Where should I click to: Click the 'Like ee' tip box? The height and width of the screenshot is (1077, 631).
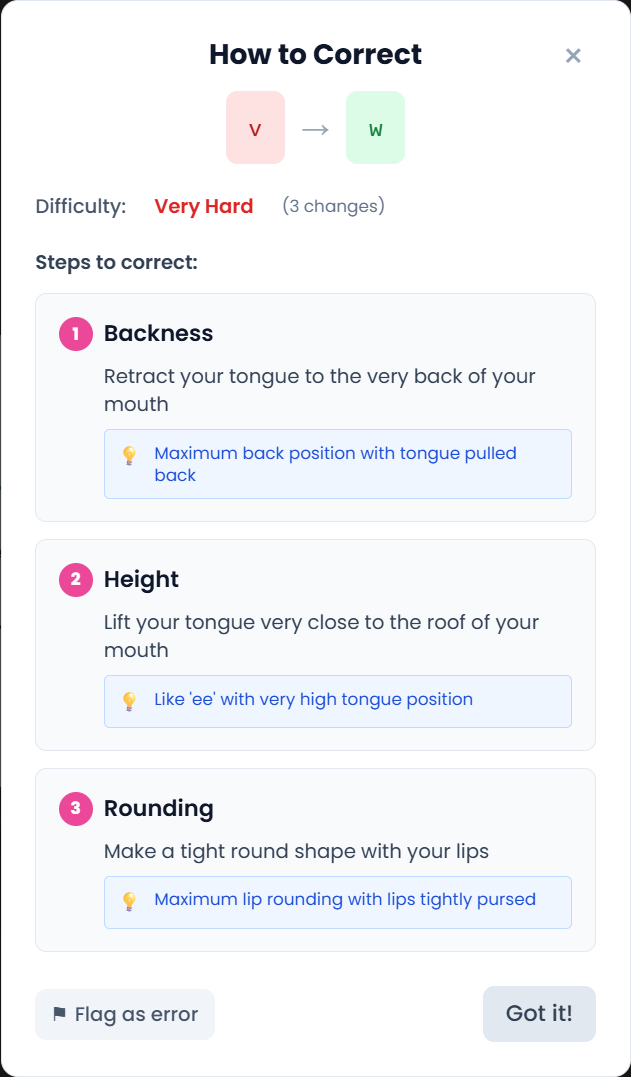338,700
